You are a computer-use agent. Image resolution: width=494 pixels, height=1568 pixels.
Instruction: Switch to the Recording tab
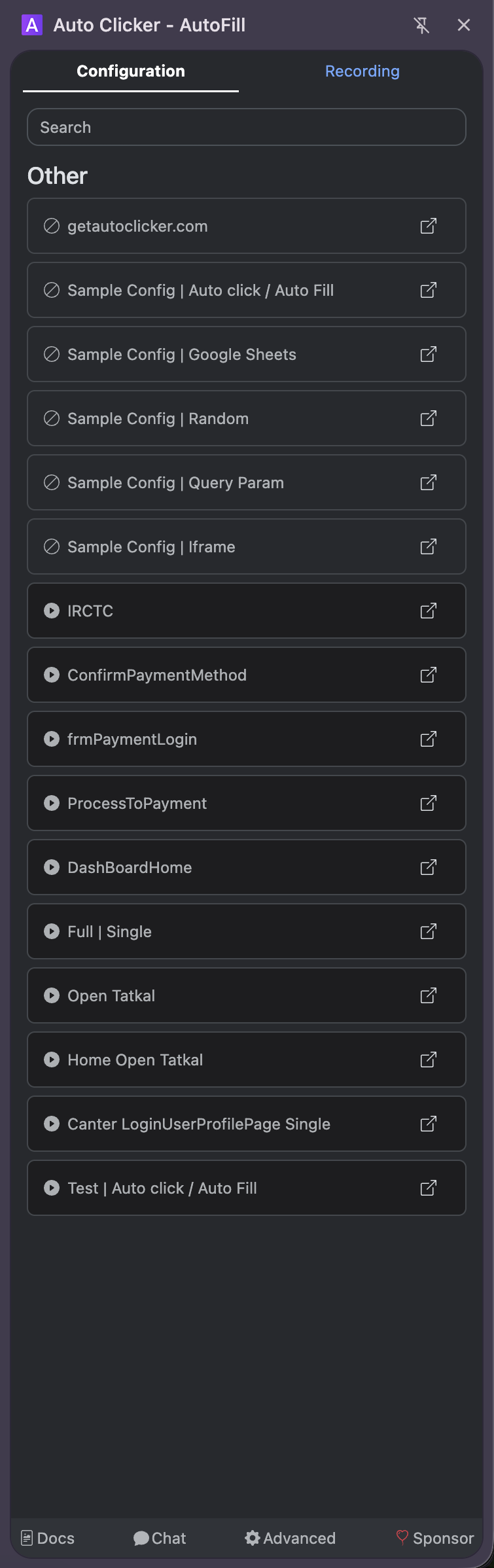[x=362, y=71]
